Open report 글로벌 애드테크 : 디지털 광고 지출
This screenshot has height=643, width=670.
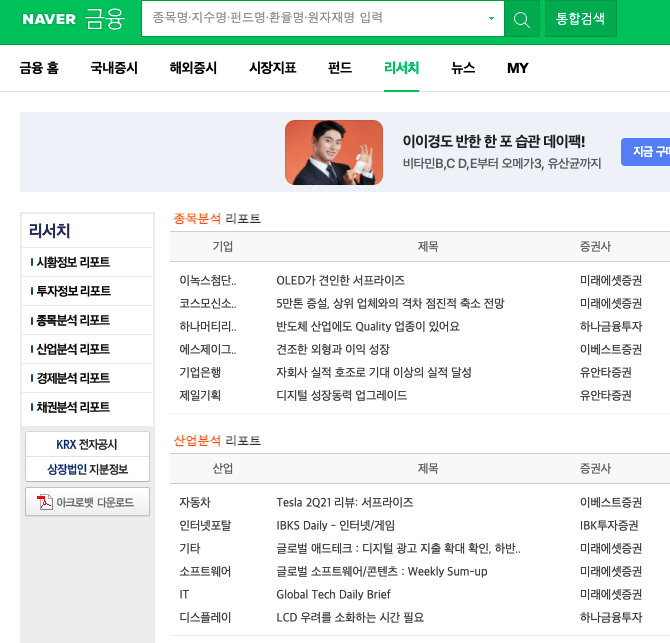tap(398, 549)
